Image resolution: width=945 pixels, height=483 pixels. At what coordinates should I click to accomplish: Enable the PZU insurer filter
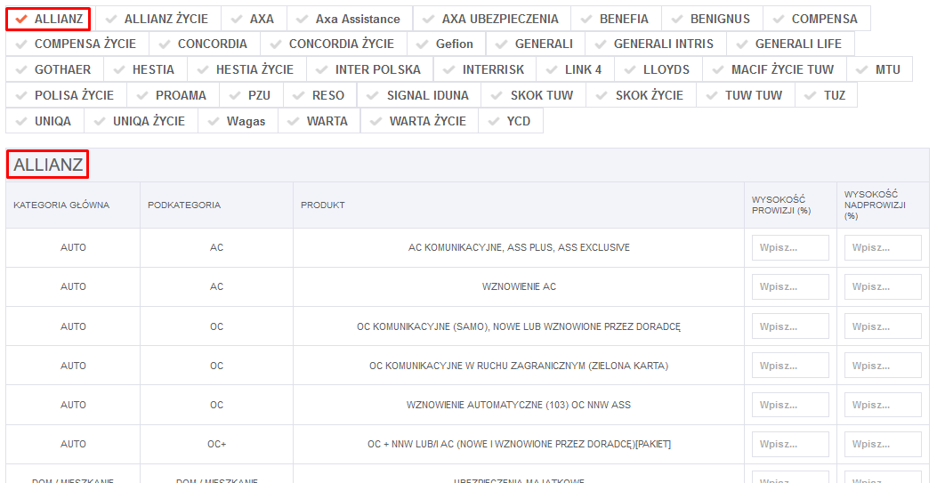(251, 95)
